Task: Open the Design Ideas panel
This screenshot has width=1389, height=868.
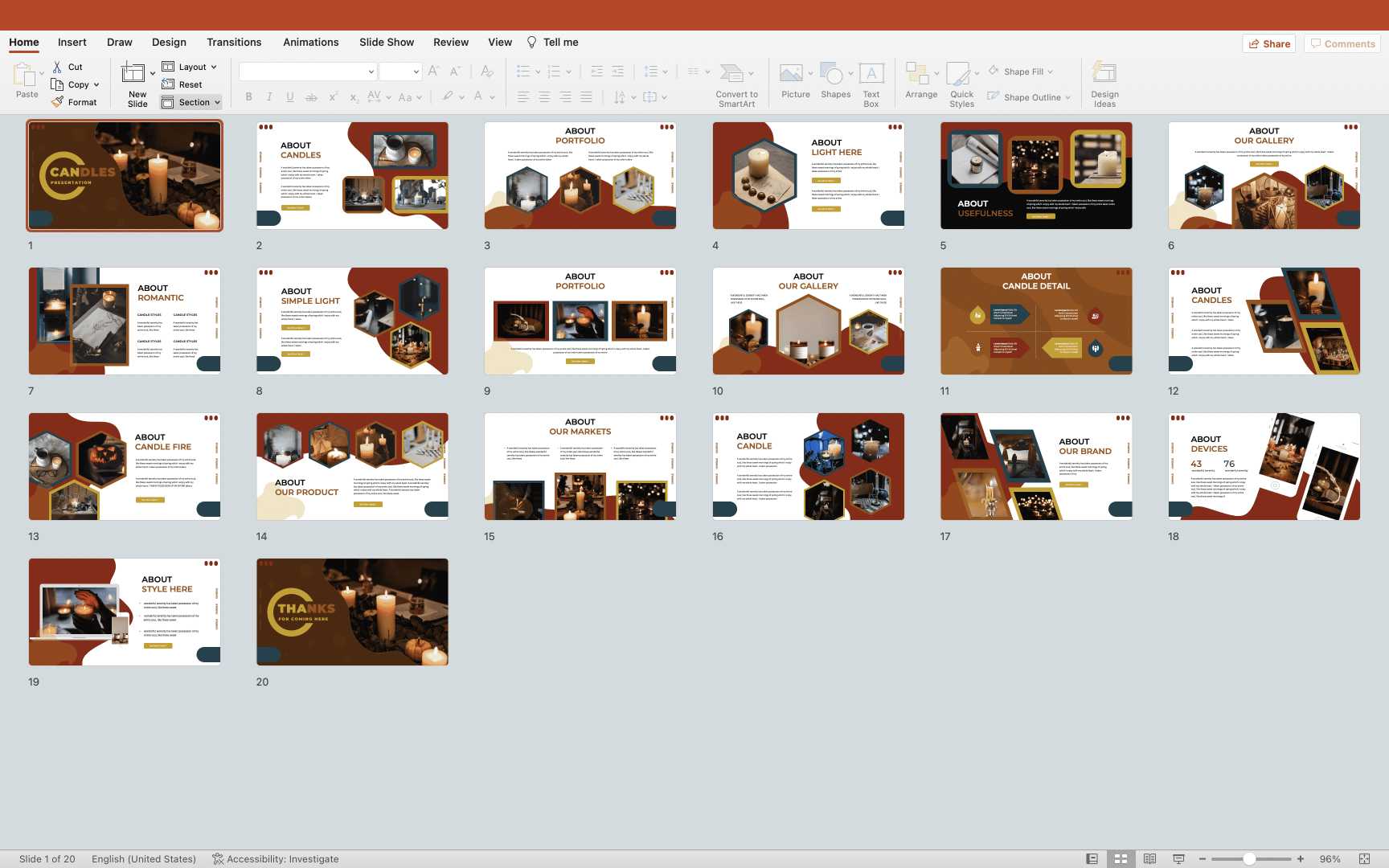Action: tap(1104, 75)
